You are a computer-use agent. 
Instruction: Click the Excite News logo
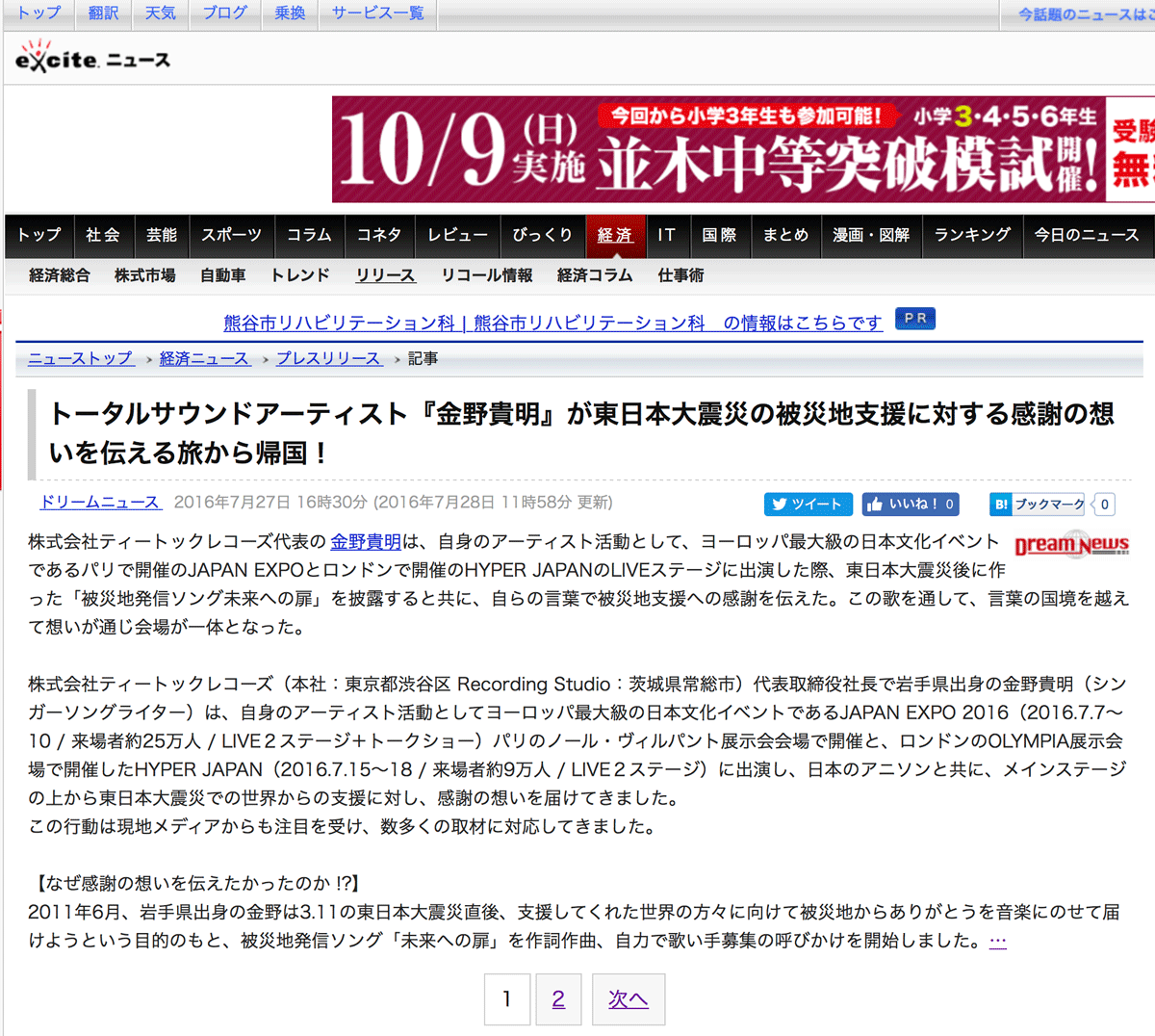(x=92, y=58)
